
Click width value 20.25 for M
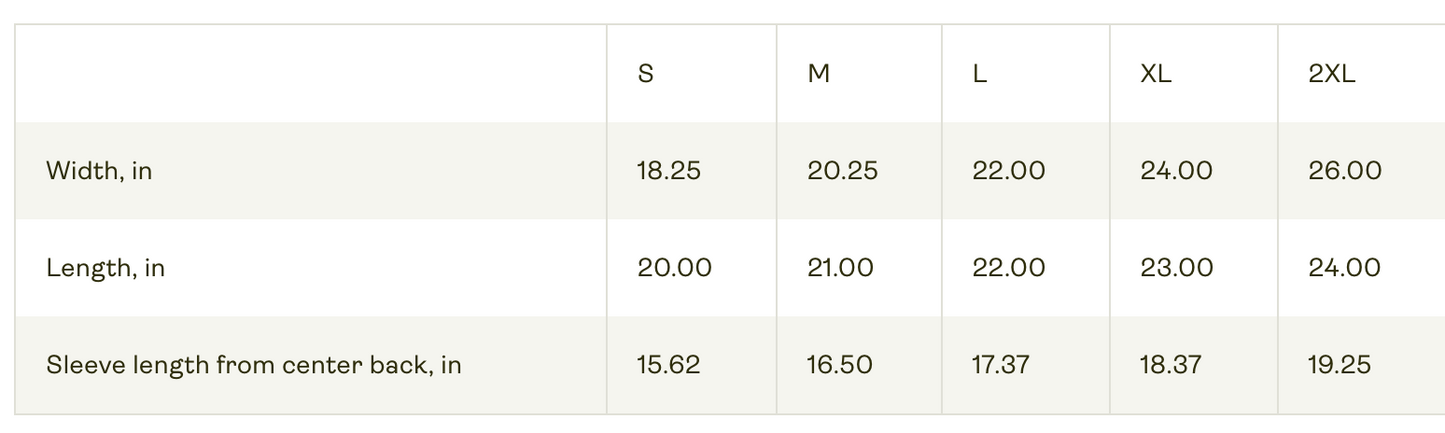tap(842, 171)
